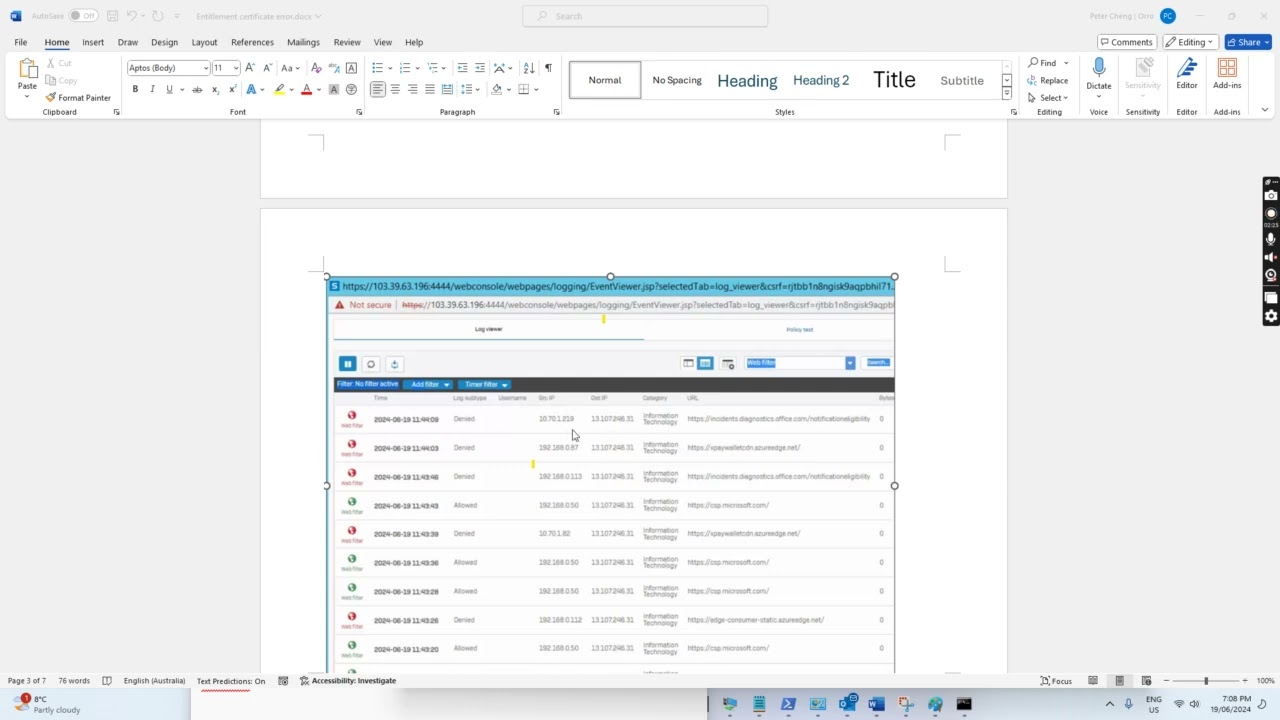Apply red font color
1280x720 pixels.
pos(307,89)
